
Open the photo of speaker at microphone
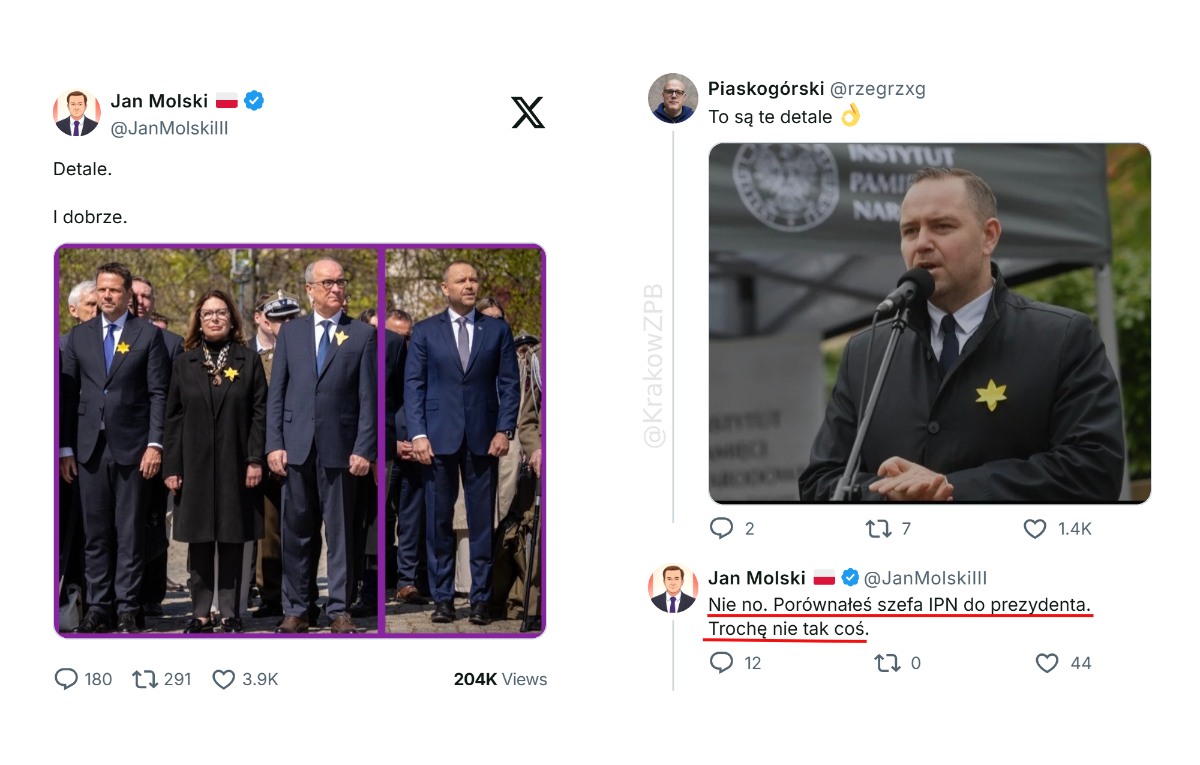click(929, 323)
